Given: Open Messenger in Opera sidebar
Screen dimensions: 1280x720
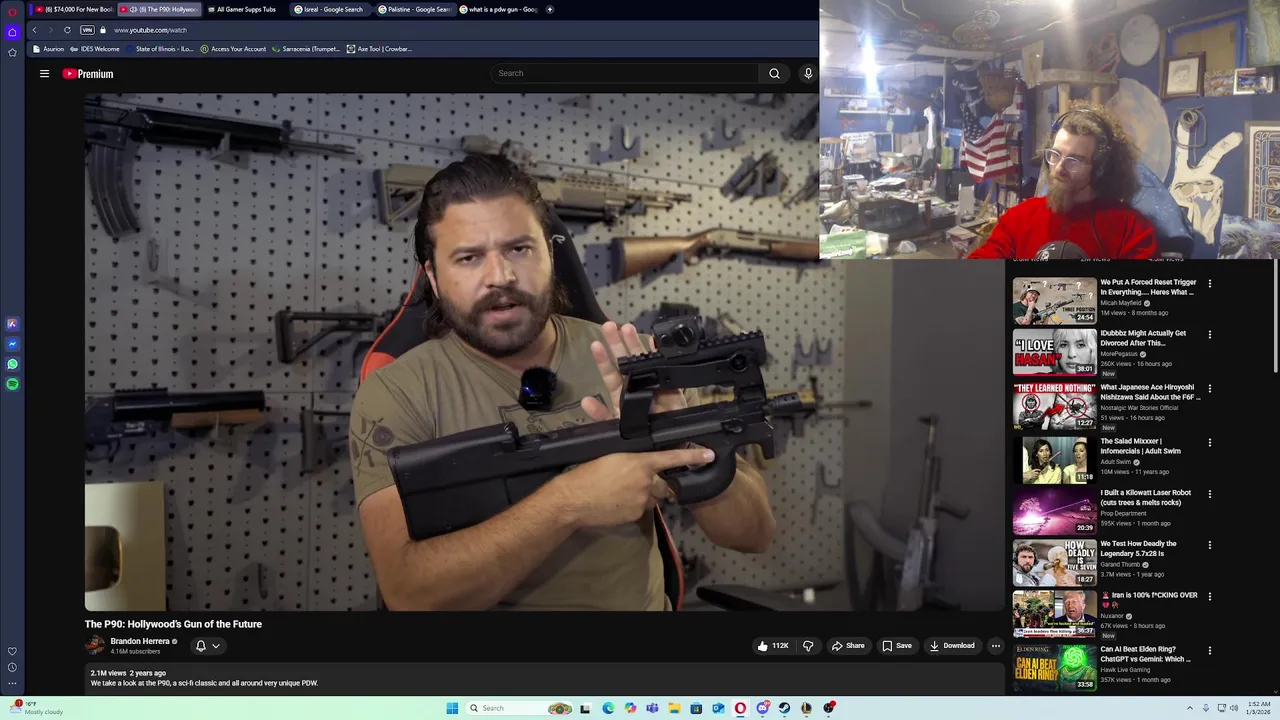Looking at the screenshot, I should coord(12,344).
